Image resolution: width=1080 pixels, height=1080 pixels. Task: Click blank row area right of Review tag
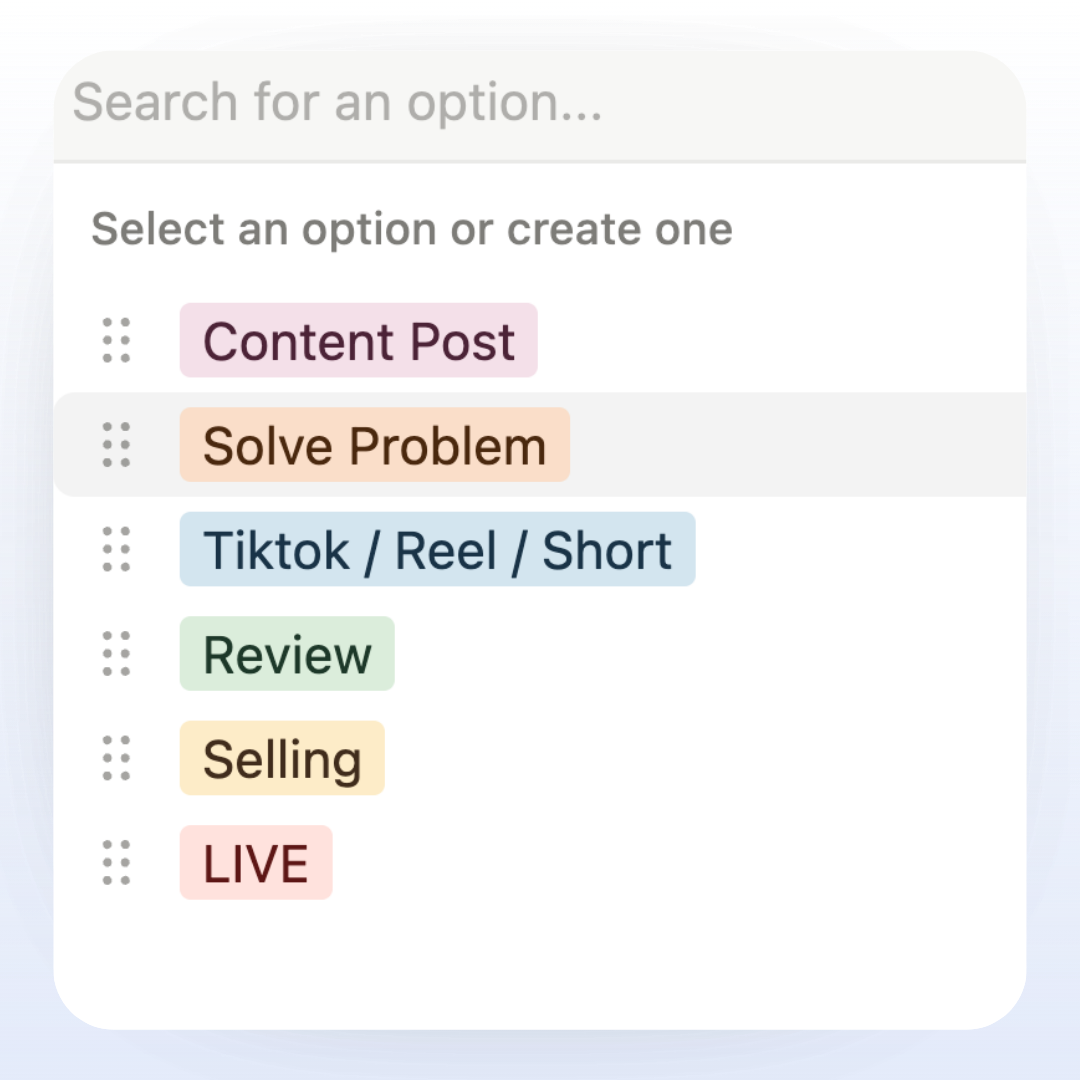[700, 654]
